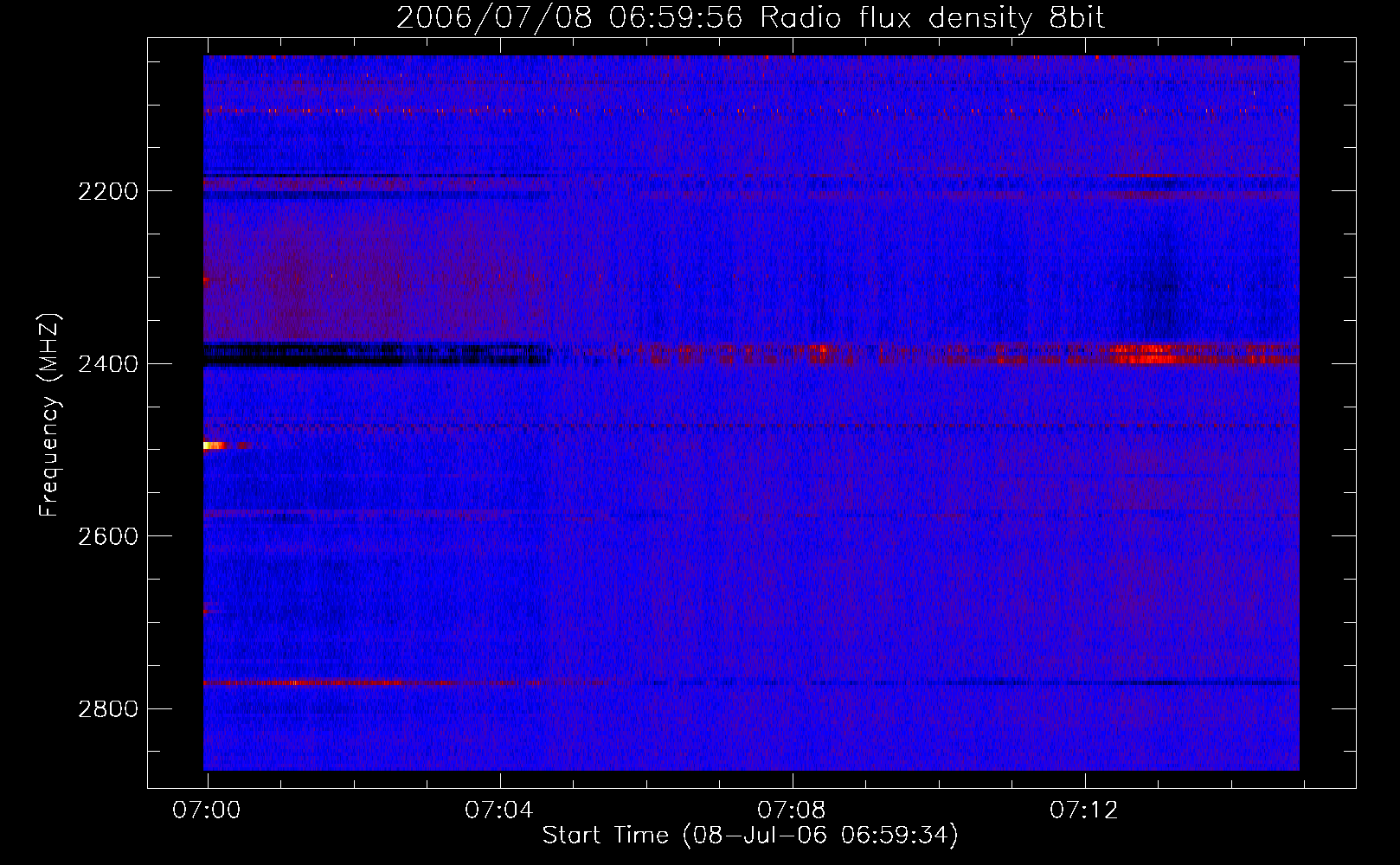The height and width of the screenshot is (865, 1400).
Task: Click the 2200 frequency tick label
Action: click(x=108, y=191)
